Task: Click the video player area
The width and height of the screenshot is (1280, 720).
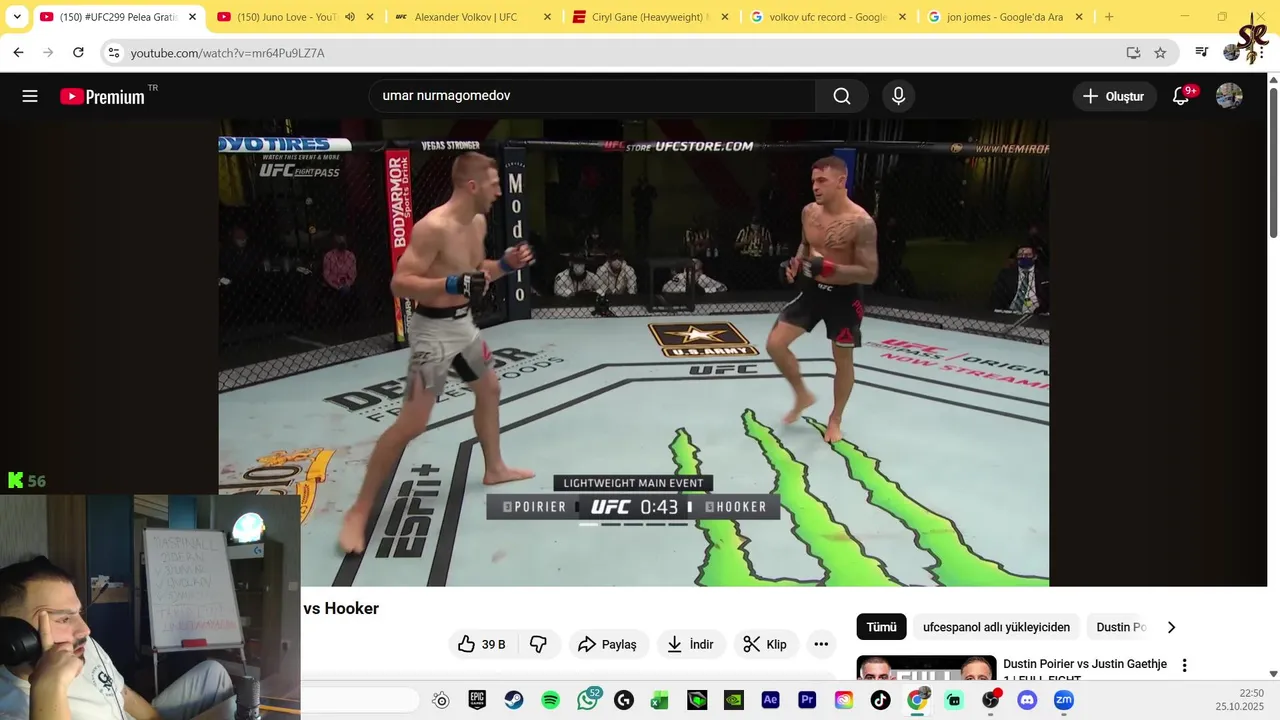Action: 634,353
